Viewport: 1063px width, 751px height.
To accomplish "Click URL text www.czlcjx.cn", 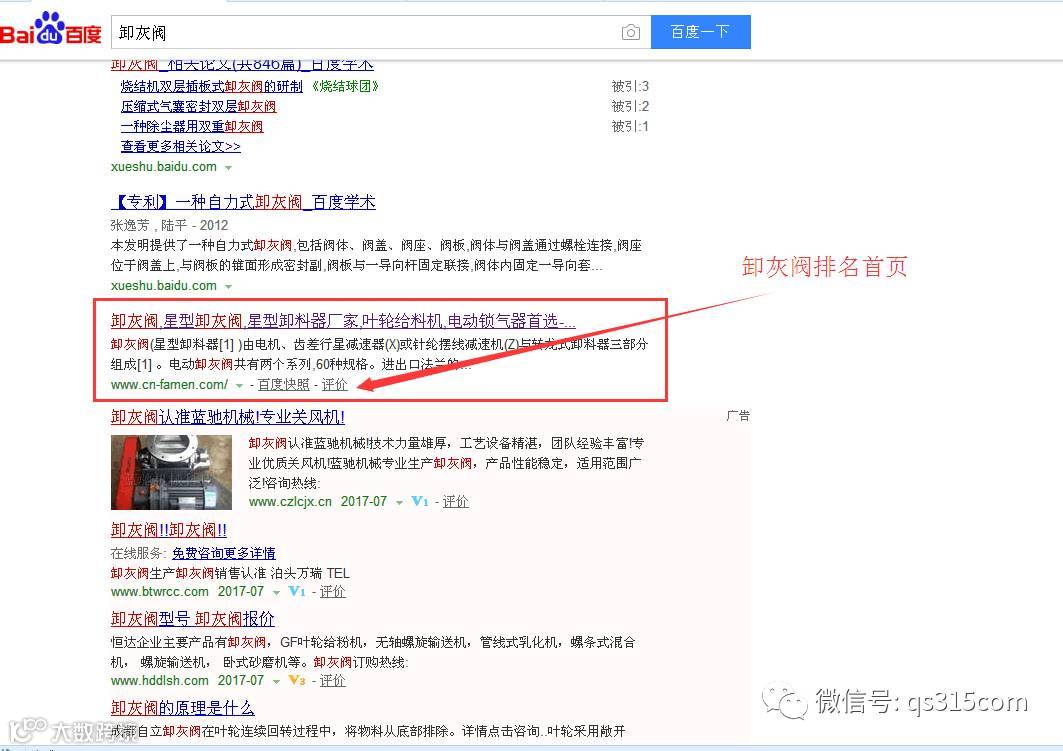I will click(290, 502).
